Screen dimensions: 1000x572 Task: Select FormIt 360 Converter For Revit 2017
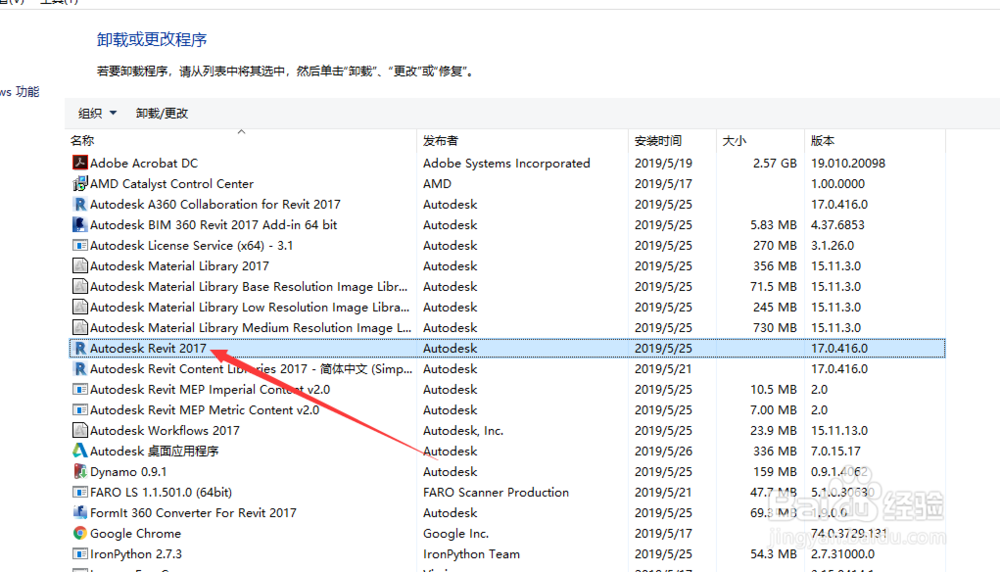(193, 513)
